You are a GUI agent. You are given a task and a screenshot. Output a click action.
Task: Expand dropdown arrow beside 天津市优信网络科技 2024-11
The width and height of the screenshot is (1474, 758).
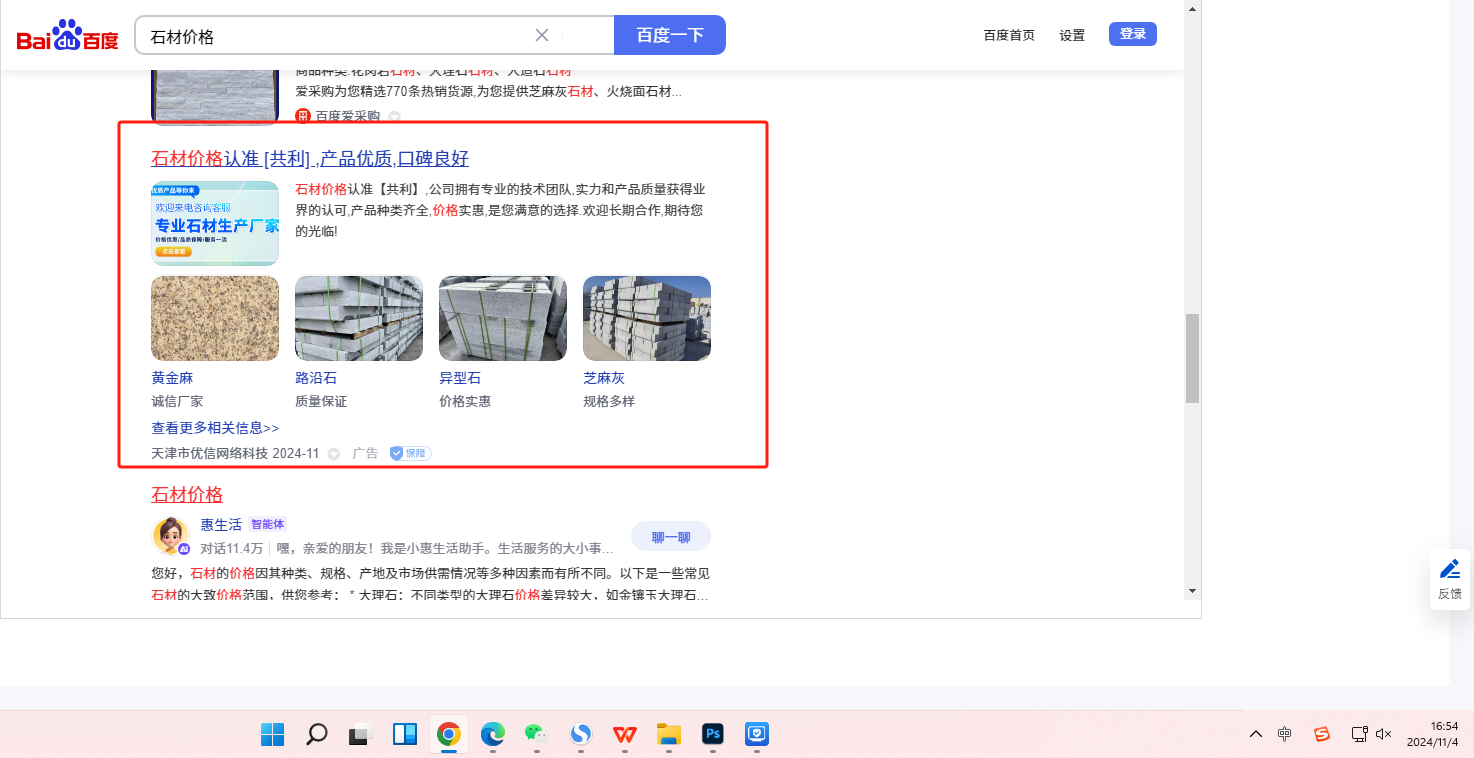tap(334, 454)
